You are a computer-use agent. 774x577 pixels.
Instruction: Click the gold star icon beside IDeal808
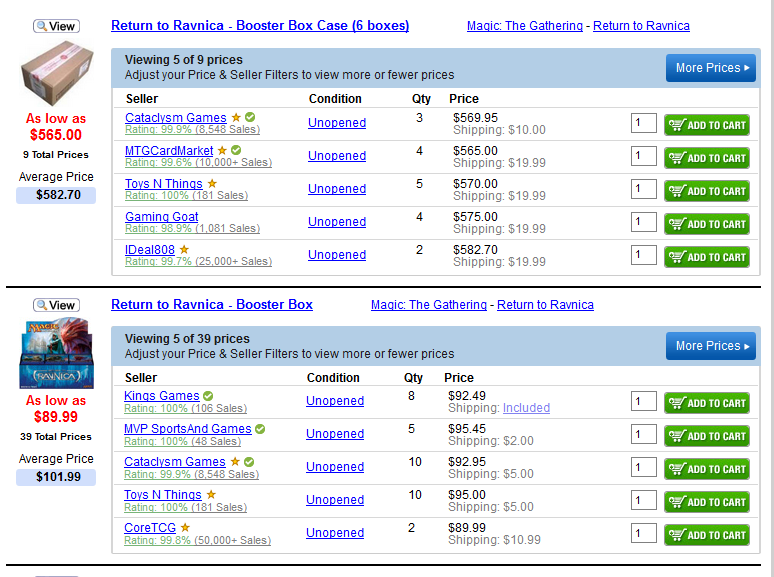pos(184,249)
